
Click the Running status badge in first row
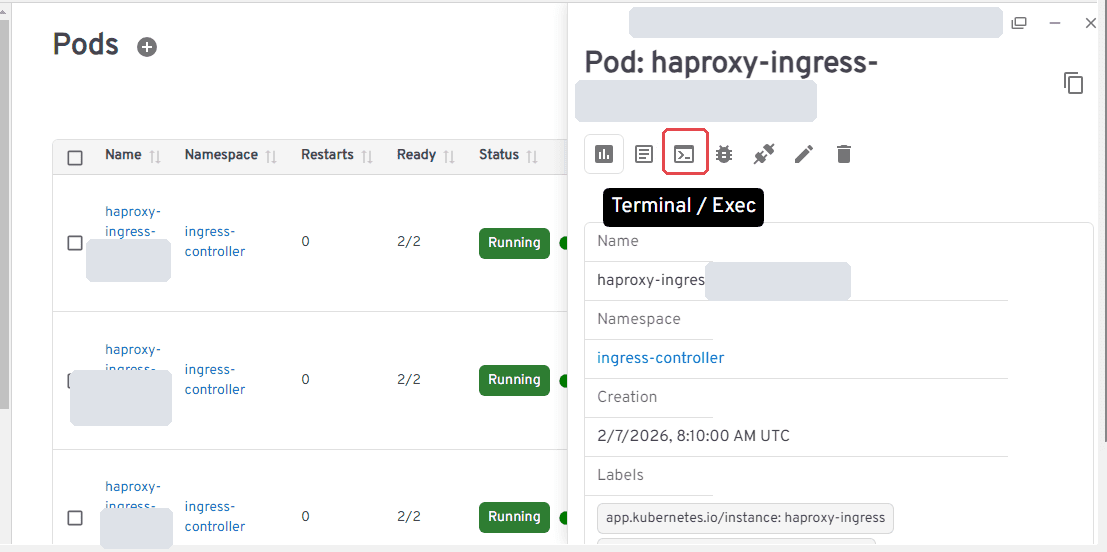coord(514,243)
